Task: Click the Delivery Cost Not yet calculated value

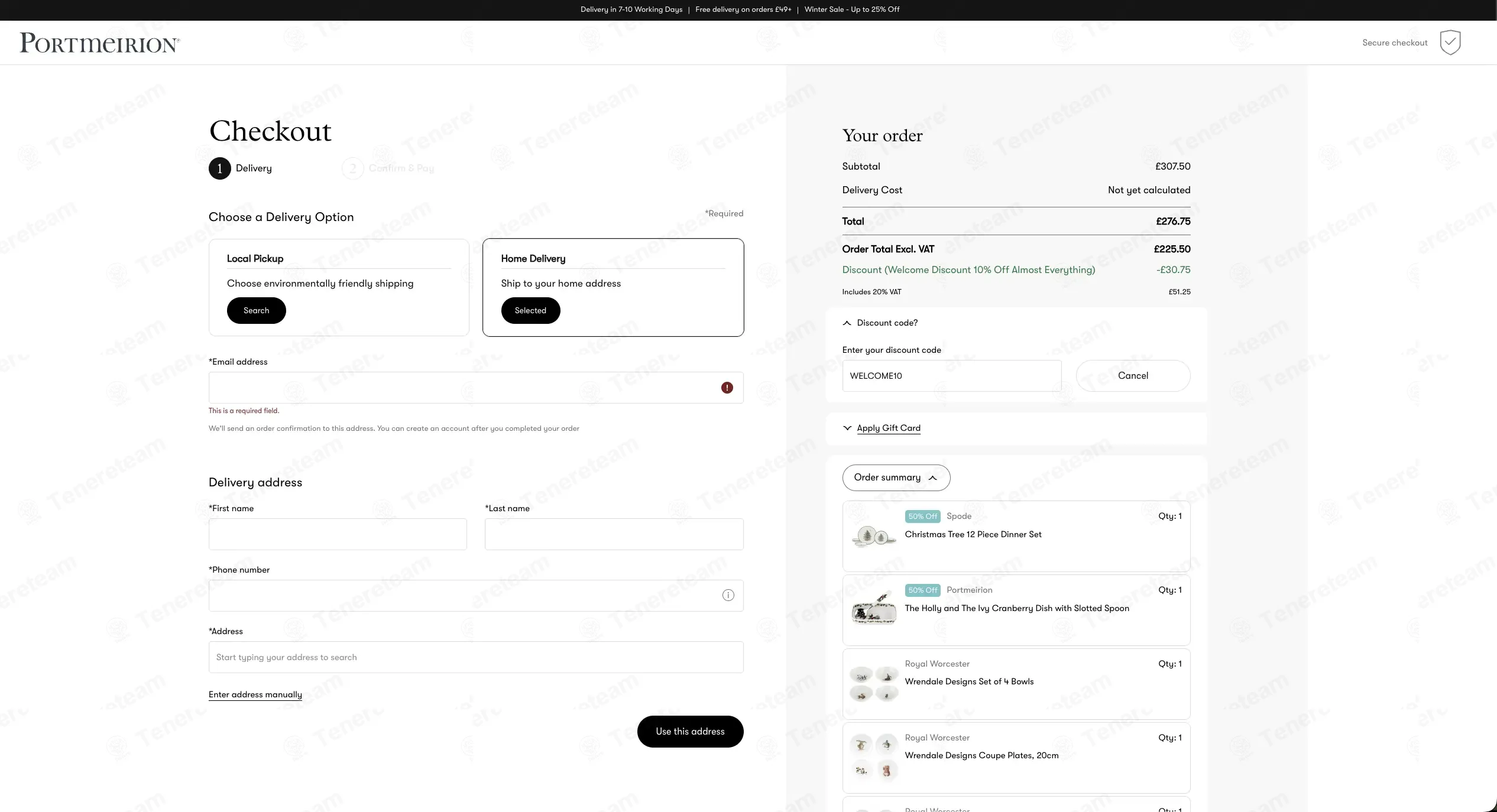Action: coord(1149,190)
